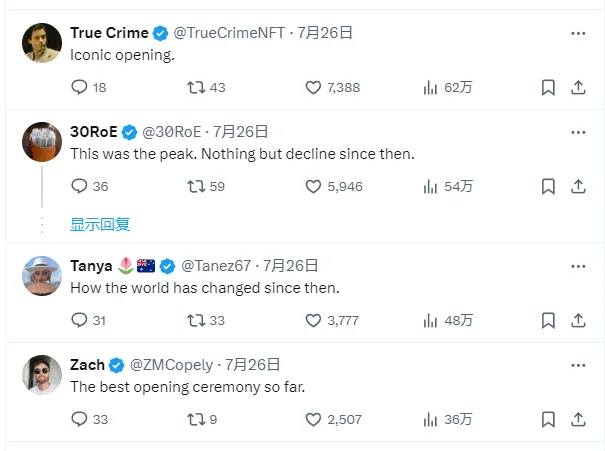
Task: Open Zach's profile name link
Action: point(87,365)
